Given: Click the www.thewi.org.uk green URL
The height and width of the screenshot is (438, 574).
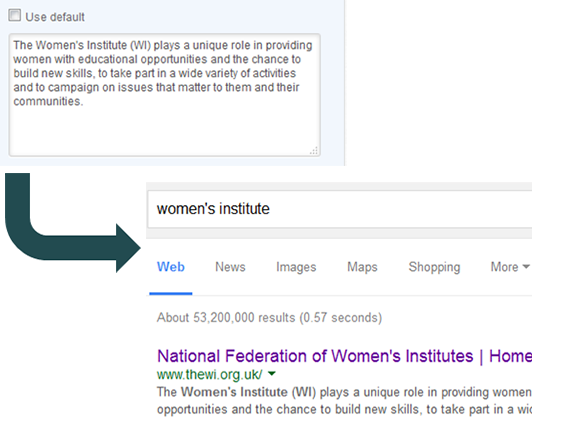Looking at the screenshot, I should point(210,375).
